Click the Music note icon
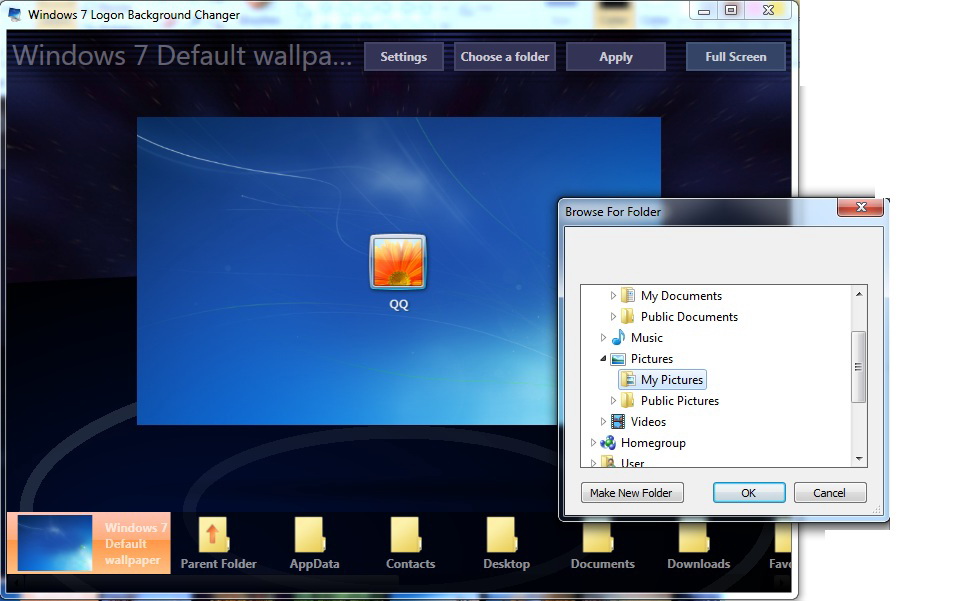 click(618, 337)
